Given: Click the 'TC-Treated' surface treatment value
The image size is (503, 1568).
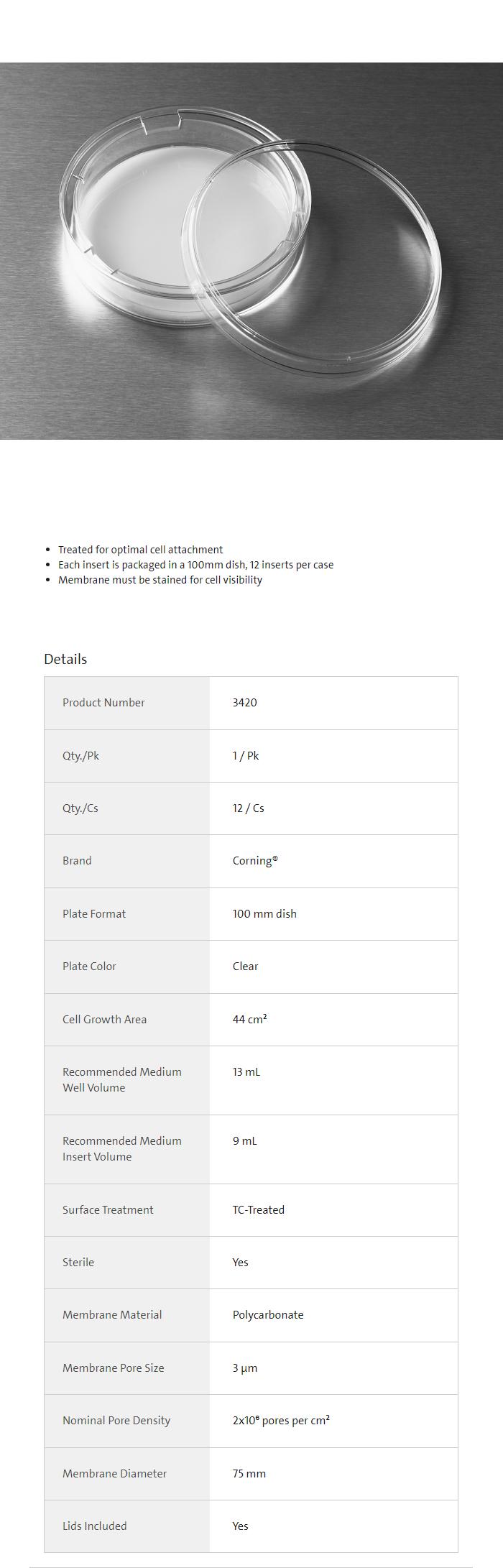Looking at the screenshot, I should [258, 1210].
